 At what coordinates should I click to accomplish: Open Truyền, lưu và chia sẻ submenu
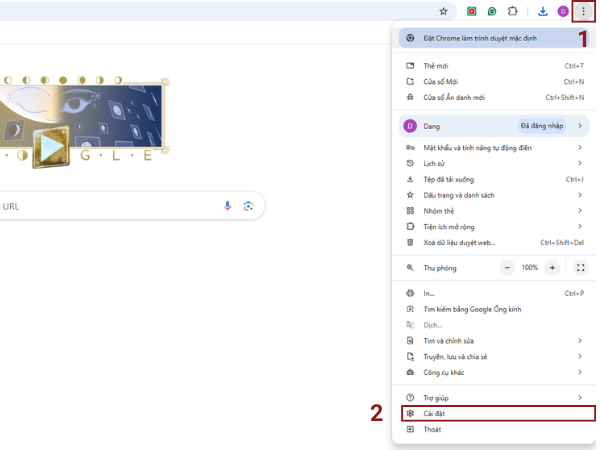coord(494,357)
